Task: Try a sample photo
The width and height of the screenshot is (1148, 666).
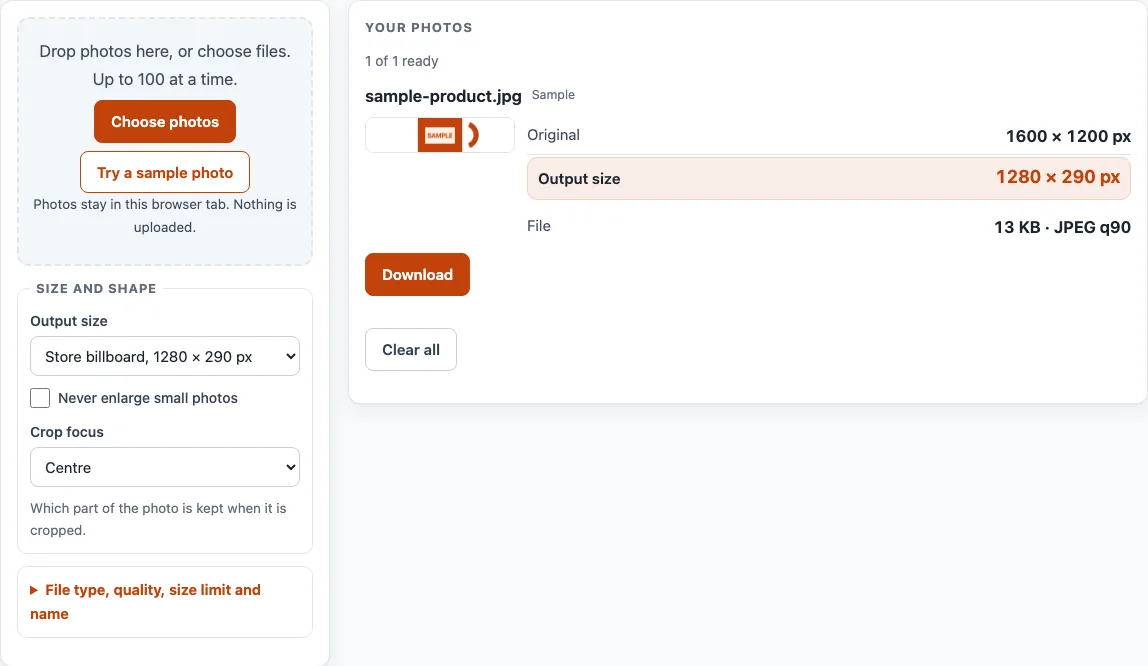Action: pos(165,172)
